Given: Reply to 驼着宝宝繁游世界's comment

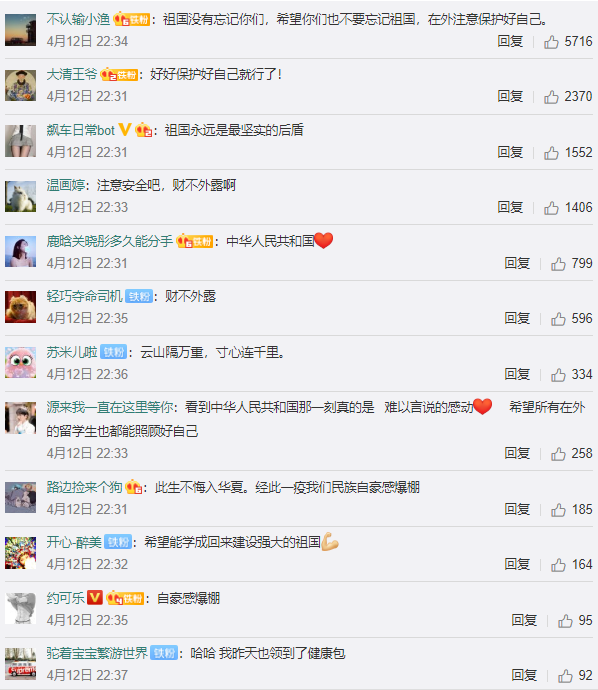Looking at the screenshot, I should pos(524,675).
